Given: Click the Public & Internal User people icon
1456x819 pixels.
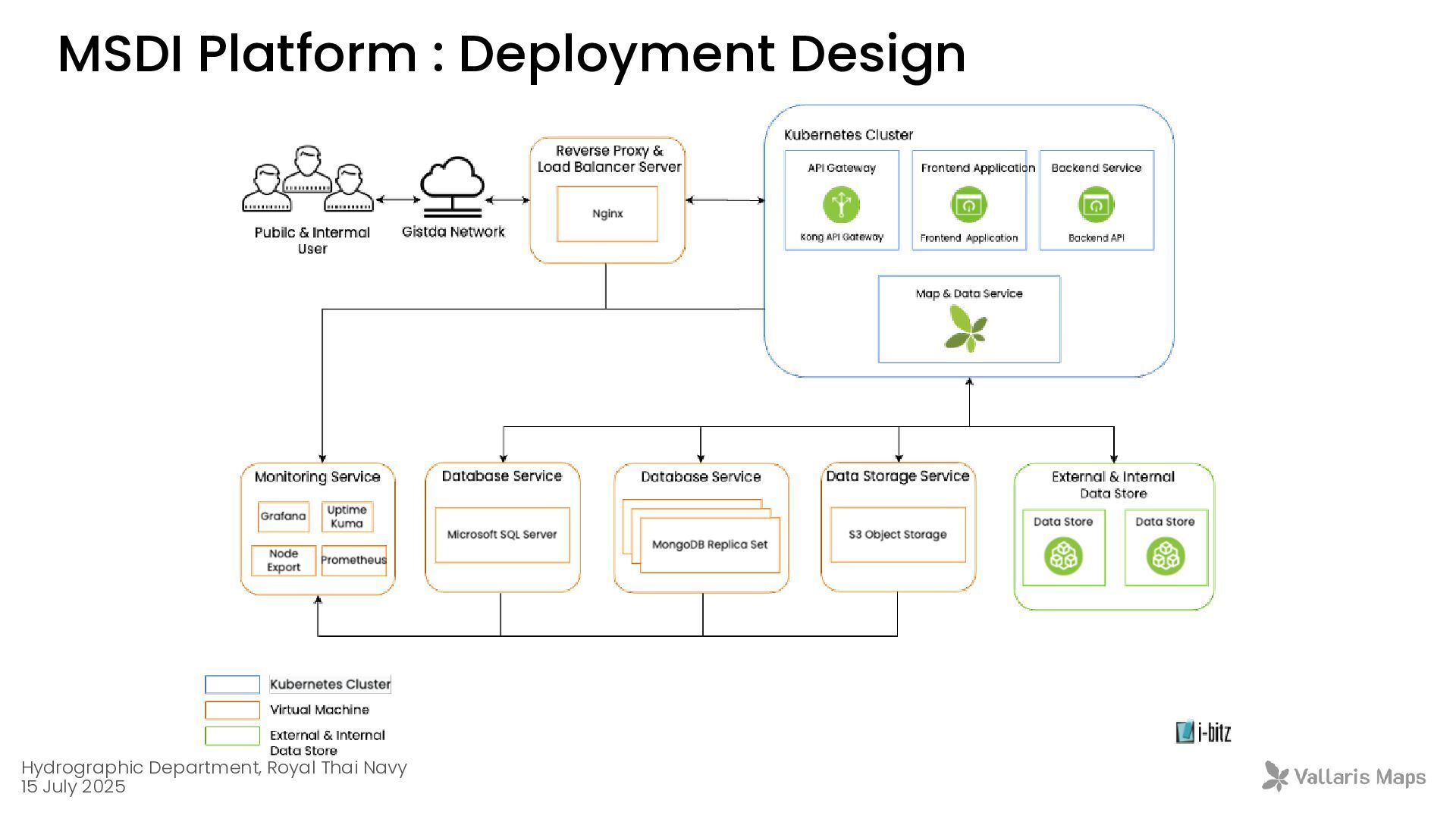Looking at the screenshot, I should pos(308,179).
